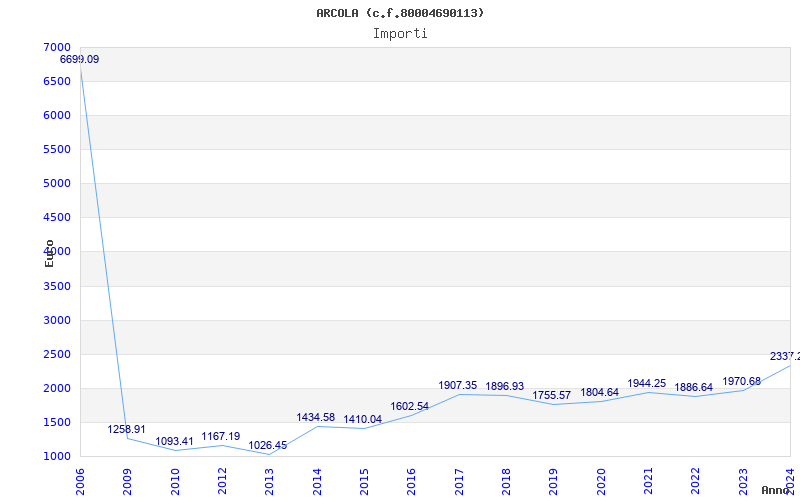
Task: Click the data label 1167.19
Action: (221, 437)
